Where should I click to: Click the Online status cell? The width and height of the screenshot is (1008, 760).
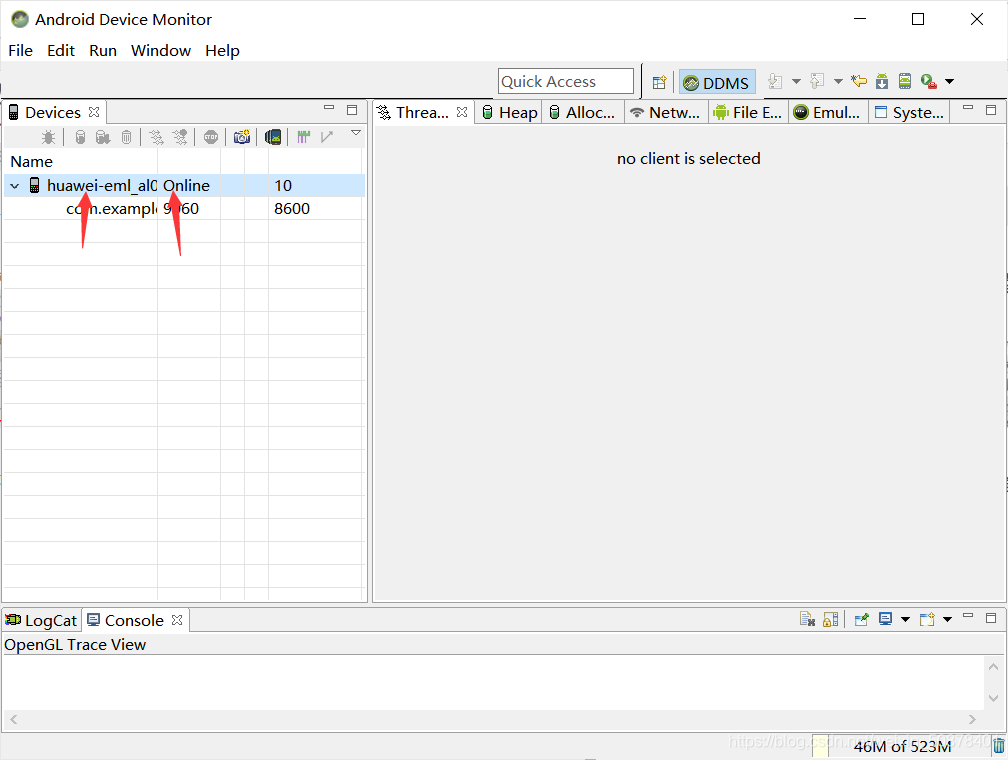(186, 186)
